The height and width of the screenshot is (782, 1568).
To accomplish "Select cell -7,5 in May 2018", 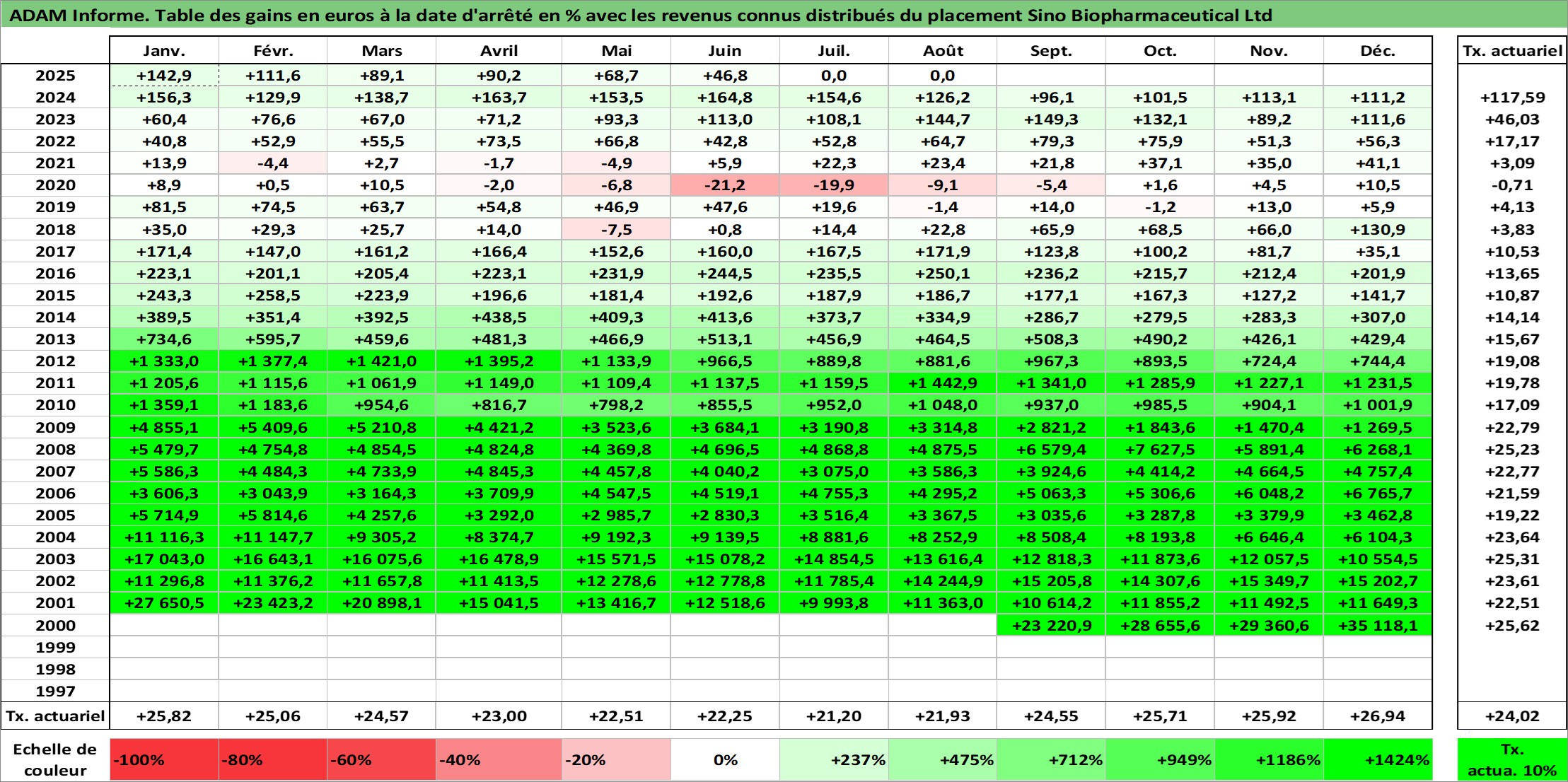I will pos(616,230).
